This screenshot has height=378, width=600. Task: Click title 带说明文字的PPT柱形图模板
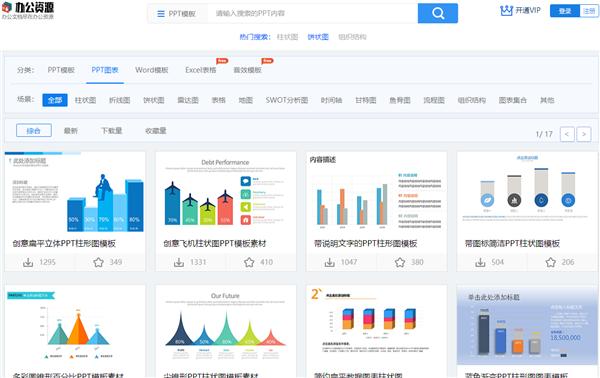coord(365,243)
